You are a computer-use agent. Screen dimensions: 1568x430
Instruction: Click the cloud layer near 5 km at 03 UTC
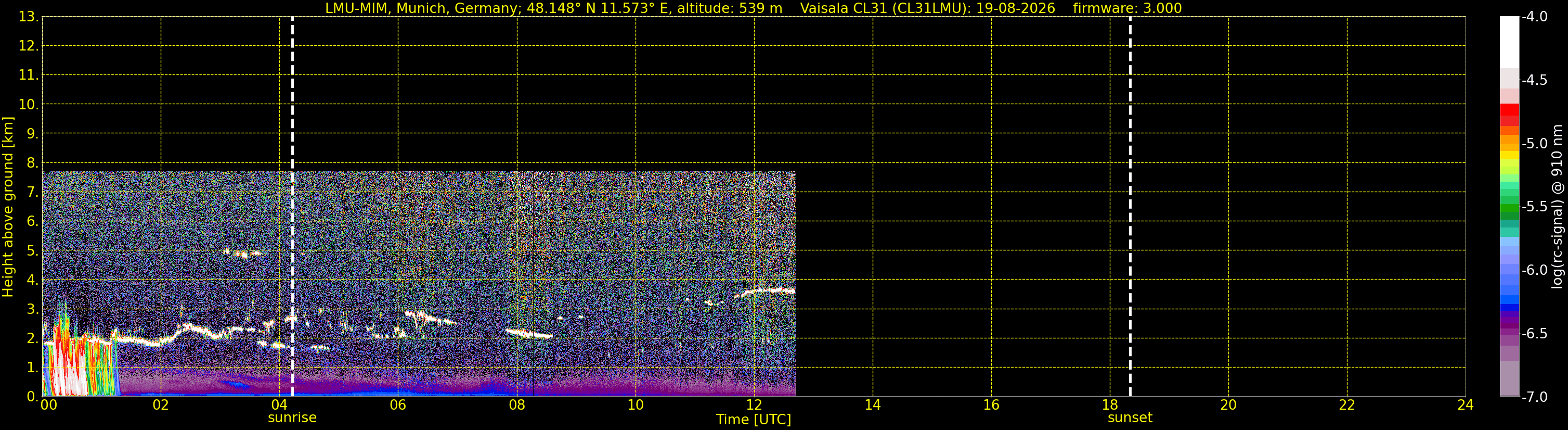coord(242,253)
